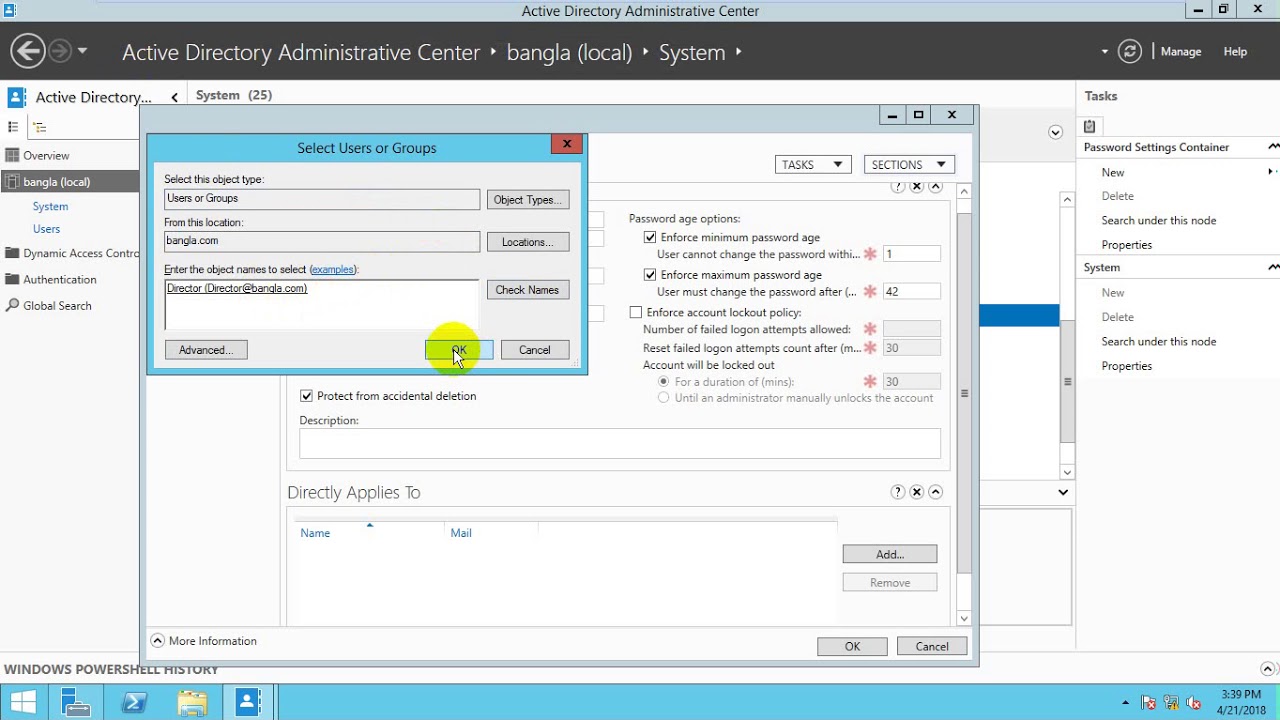Click Add button in Directly Applies To
Screen dimensions: 1280x720
pos(890,554)
